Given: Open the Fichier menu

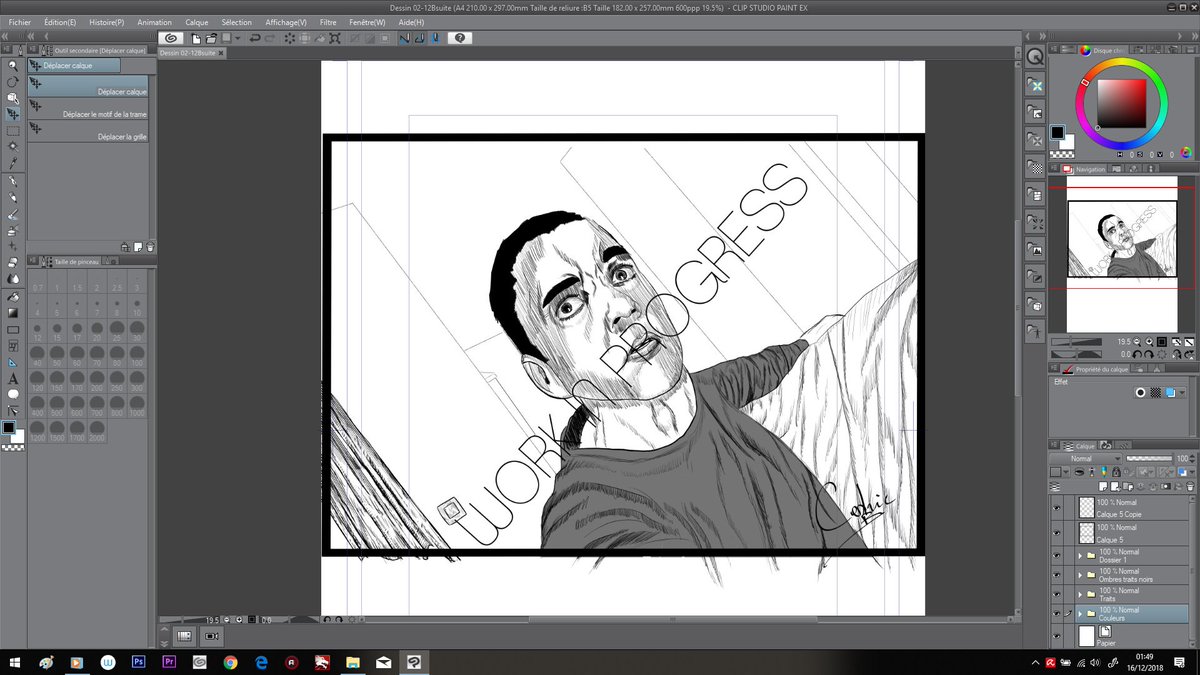Looking at the screenshot, I should (18, 22).
